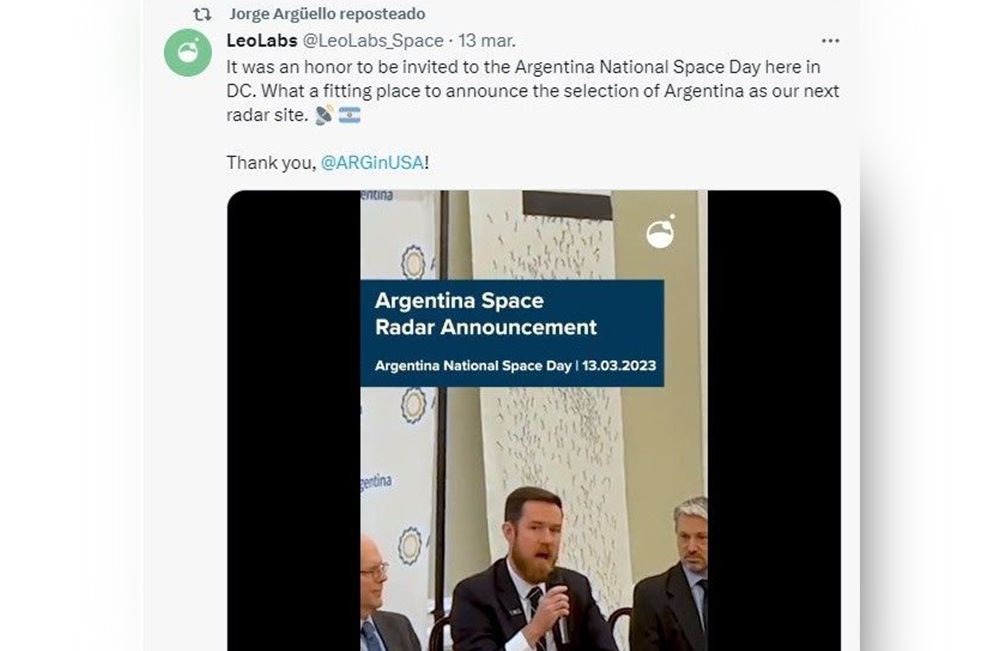
Task: Click the tweet text about the radar site
Action: 532,91
